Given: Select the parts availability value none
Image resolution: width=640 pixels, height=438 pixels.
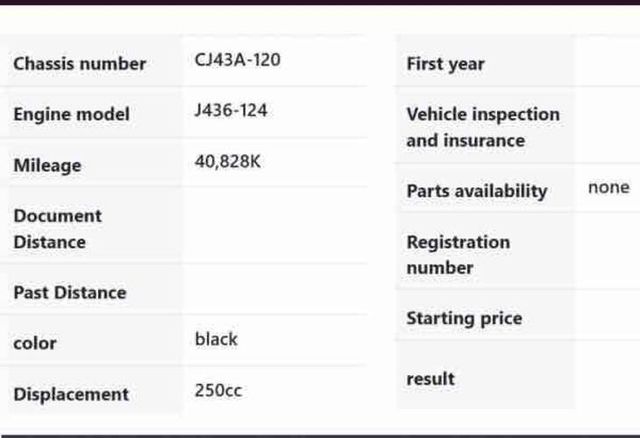Looking at the screenshot, I should (608, 187).
